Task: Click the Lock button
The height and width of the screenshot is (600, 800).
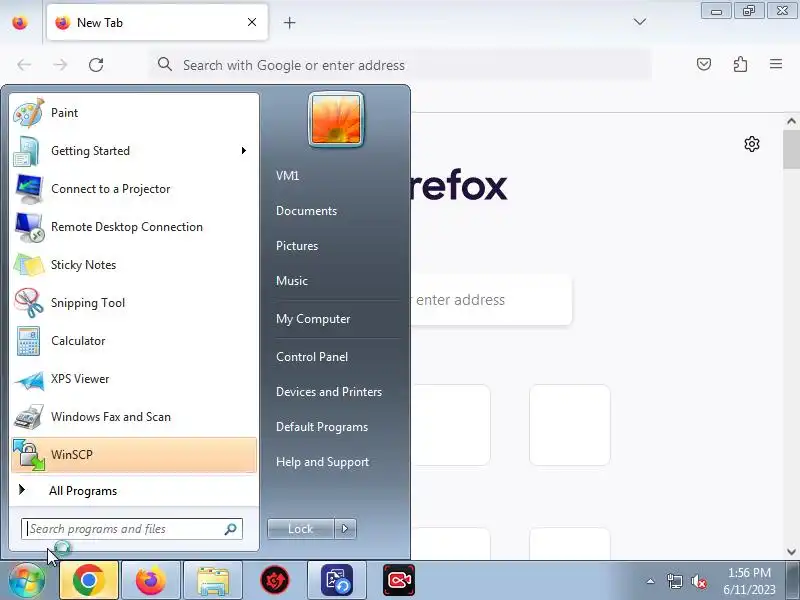Action: coord(301,529)
